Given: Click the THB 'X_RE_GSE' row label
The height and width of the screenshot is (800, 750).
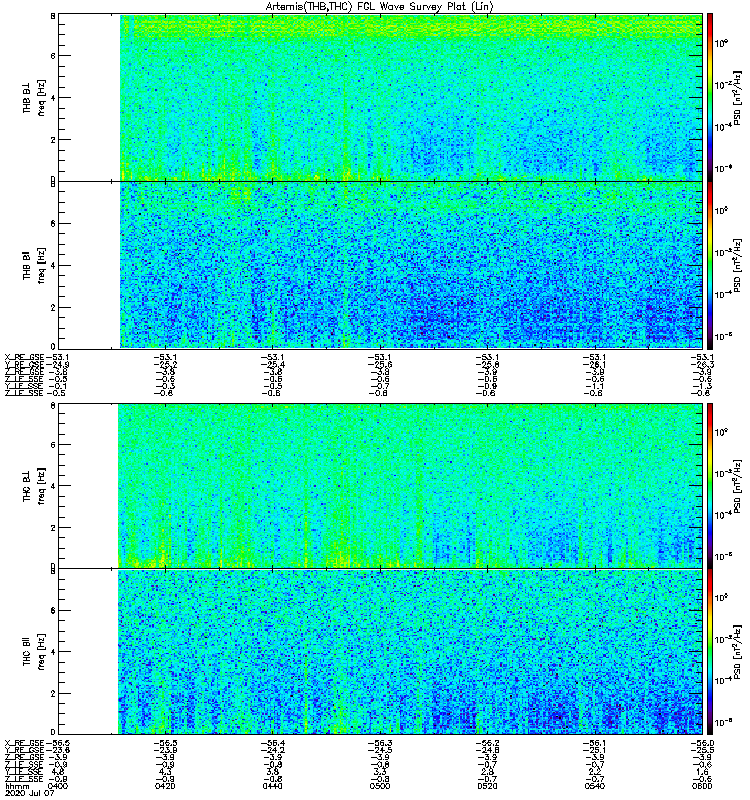Looking at the screenshot, I should (x=24, y=357).
